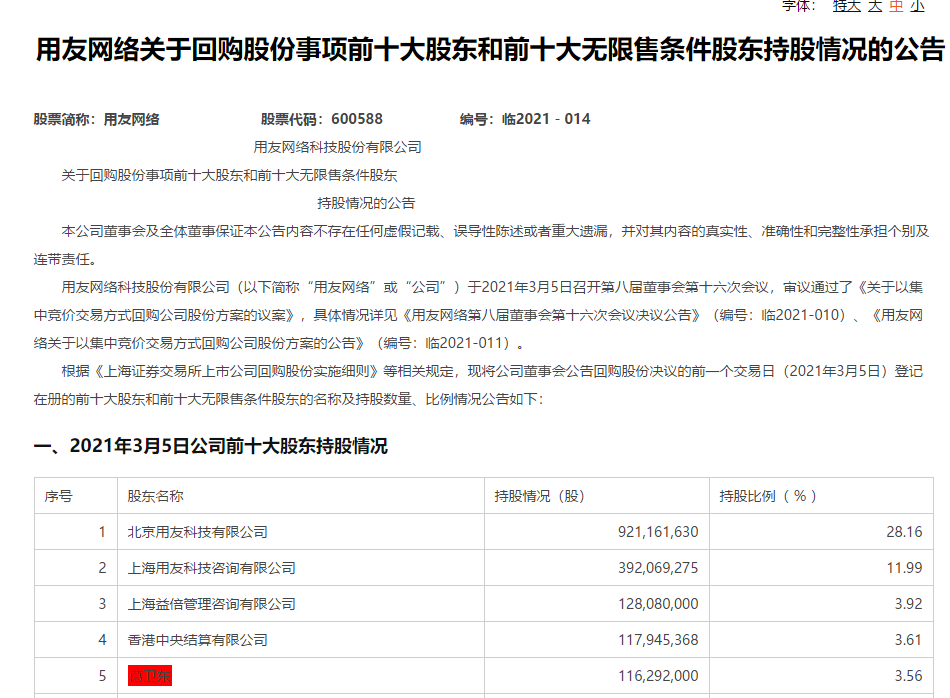Image resolution: width=950 pixels, height=698 pixels.
Task: Click 用友网络科技股份有限公司 company line
Action: (x=337, y=147)
